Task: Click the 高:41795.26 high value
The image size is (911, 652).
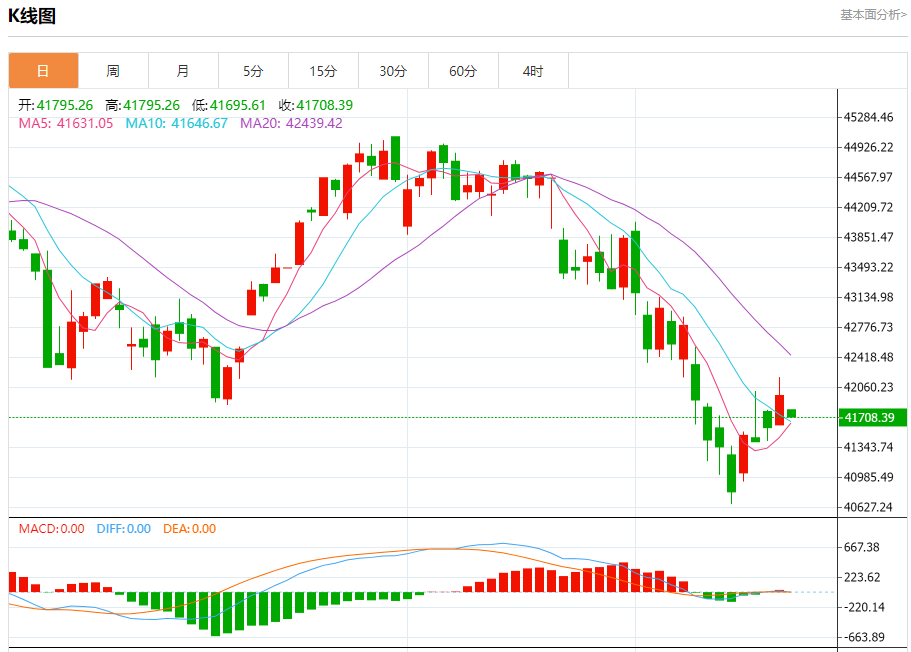Action: coord(142,105)
